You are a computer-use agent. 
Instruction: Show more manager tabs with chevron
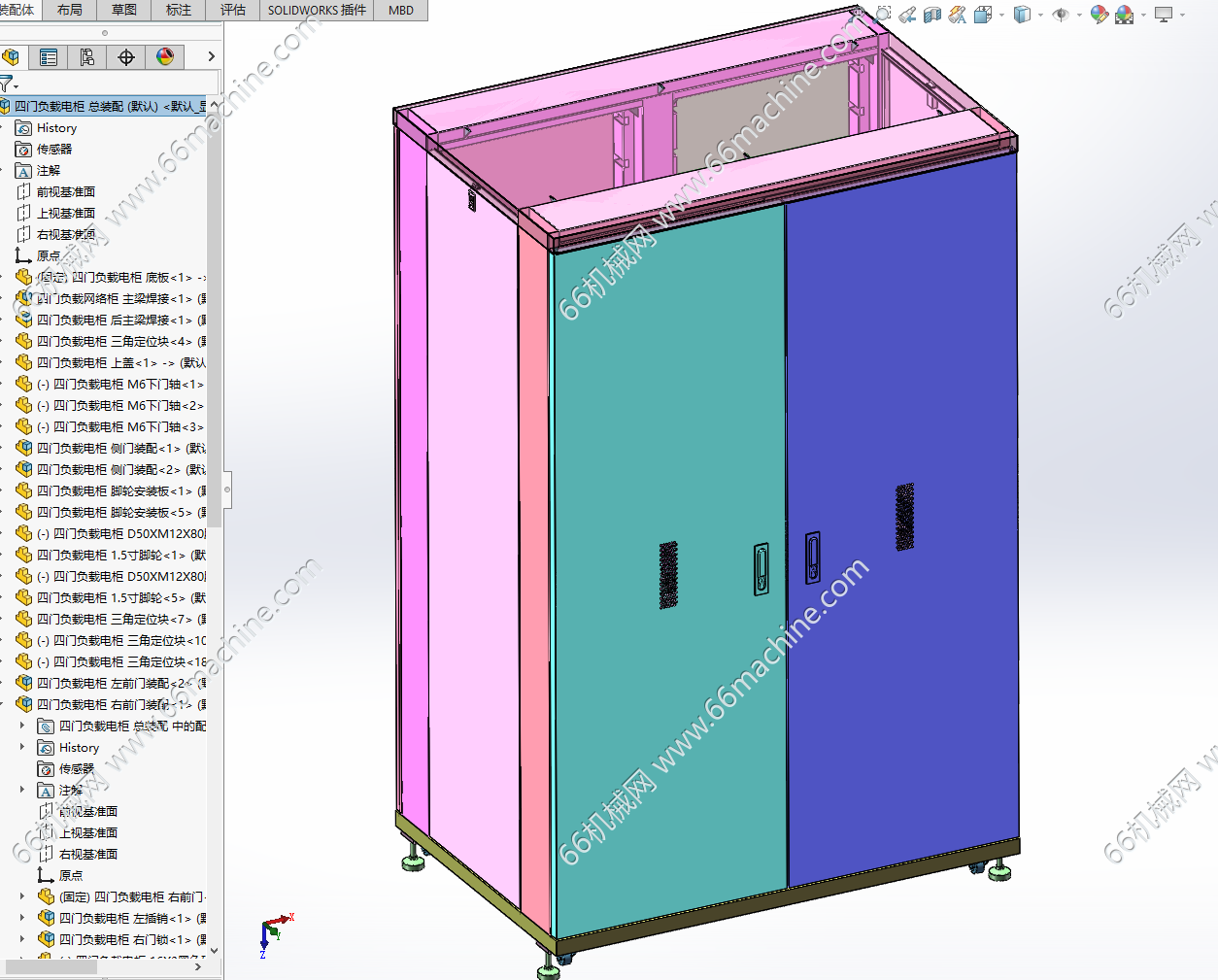(x=211, y=57)
